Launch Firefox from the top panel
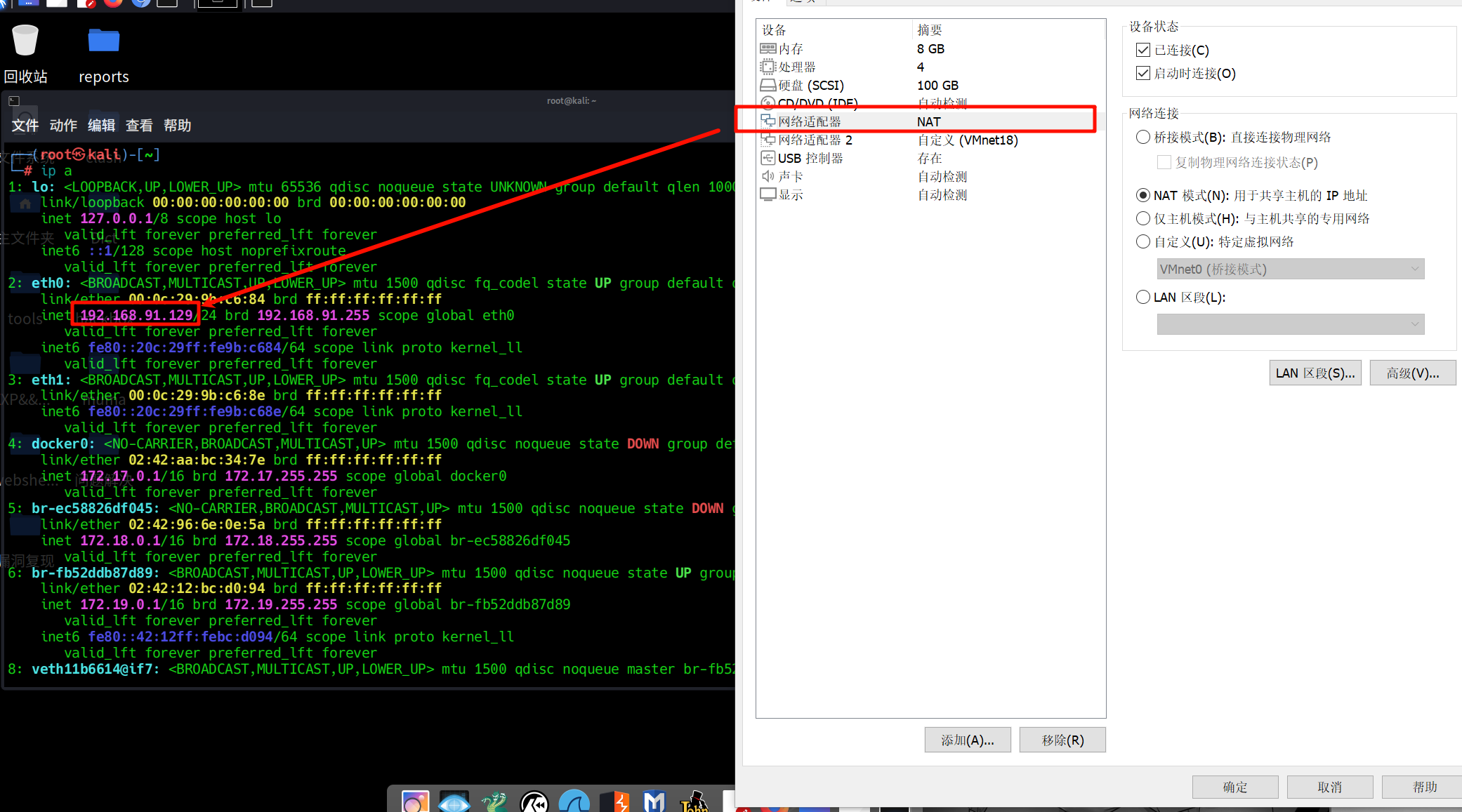This screenshot has height=812, width=1462. [x=113, y=3]
